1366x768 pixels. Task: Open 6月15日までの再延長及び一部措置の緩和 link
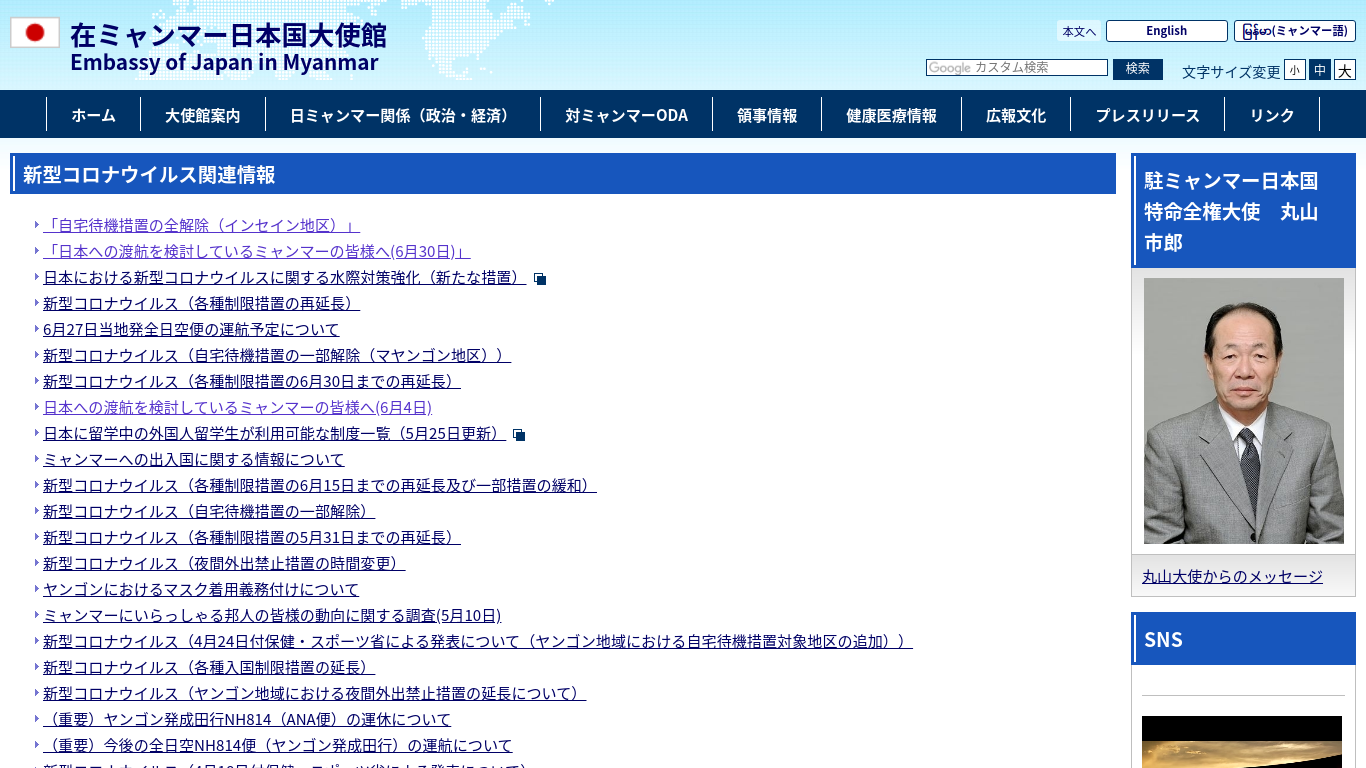320,485
